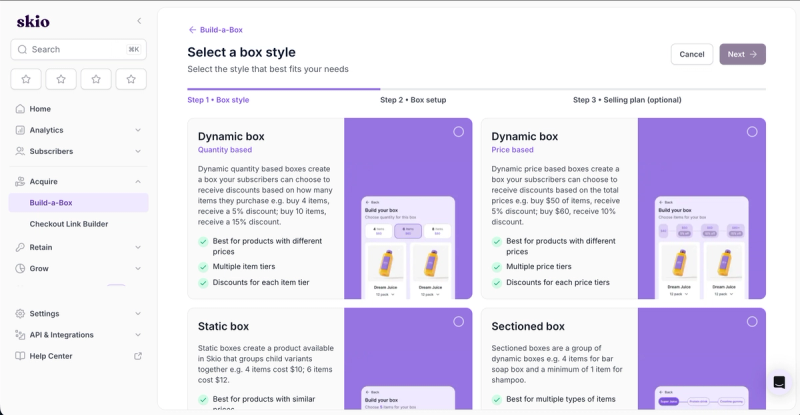Open the Build-a-Box sidebar item

click(x=79, y=203)
